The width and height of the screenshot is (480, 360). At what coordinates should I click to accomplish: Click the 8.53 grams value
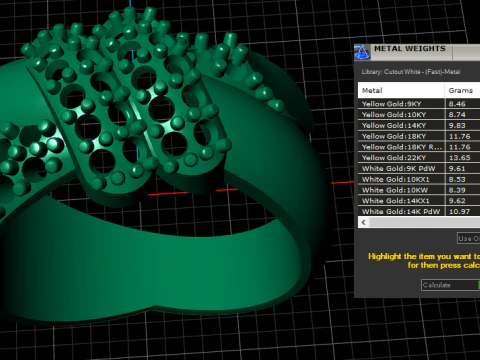pyautogui.click(x=457, y=179)
